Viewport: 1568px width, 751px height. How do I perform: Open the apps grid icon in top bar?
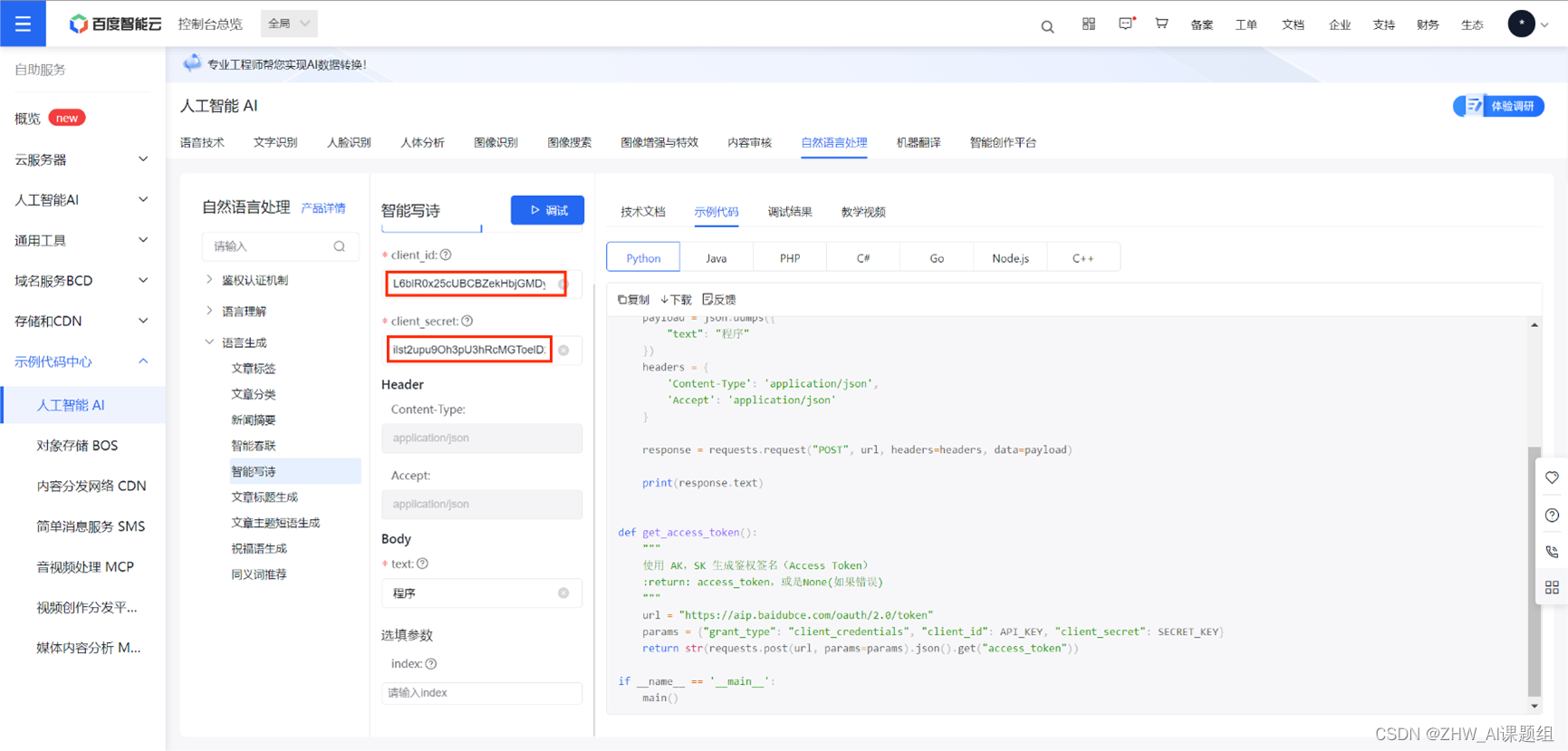[1089, 24]
